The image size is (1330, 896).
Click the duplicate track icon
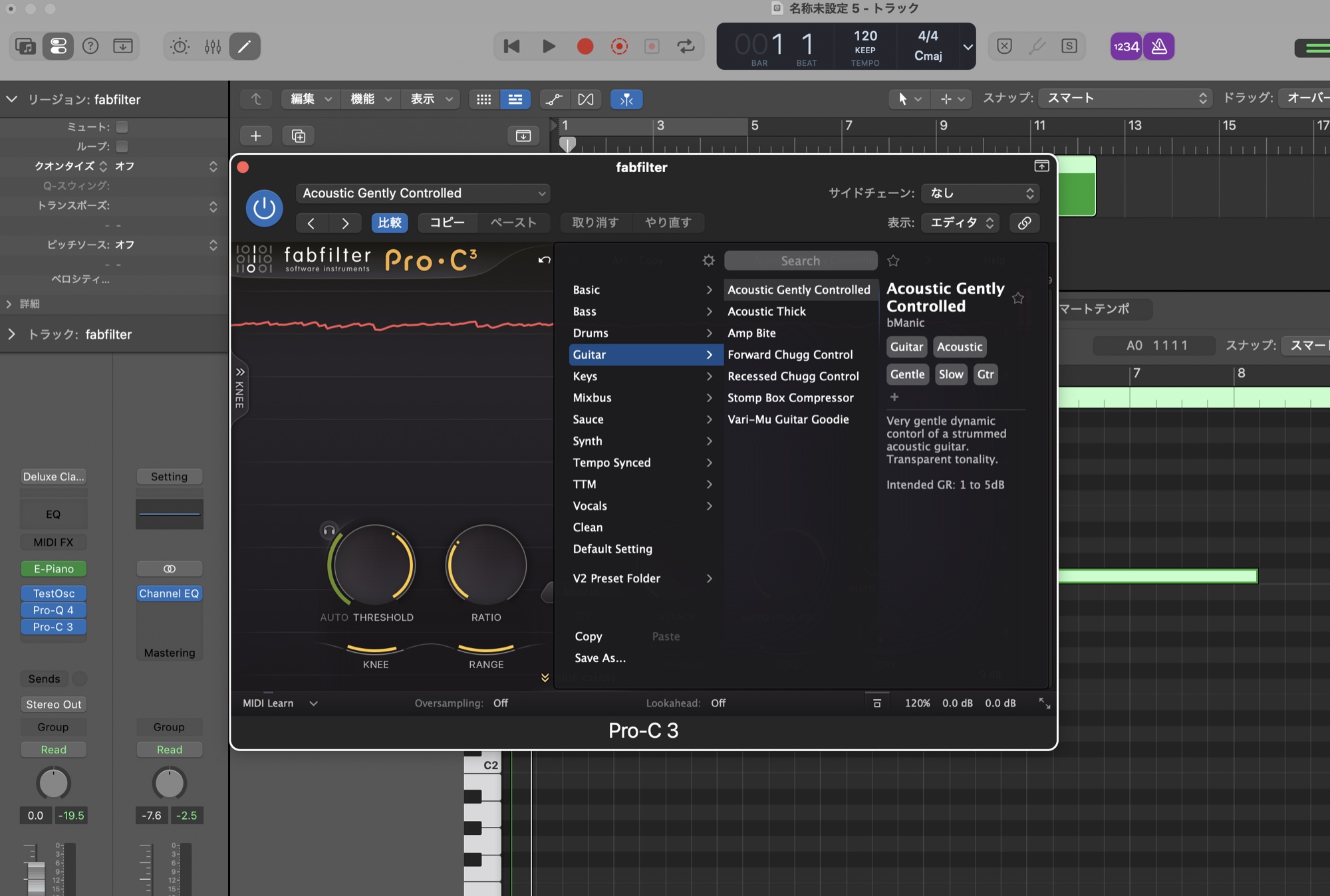[x=299, y=136]
